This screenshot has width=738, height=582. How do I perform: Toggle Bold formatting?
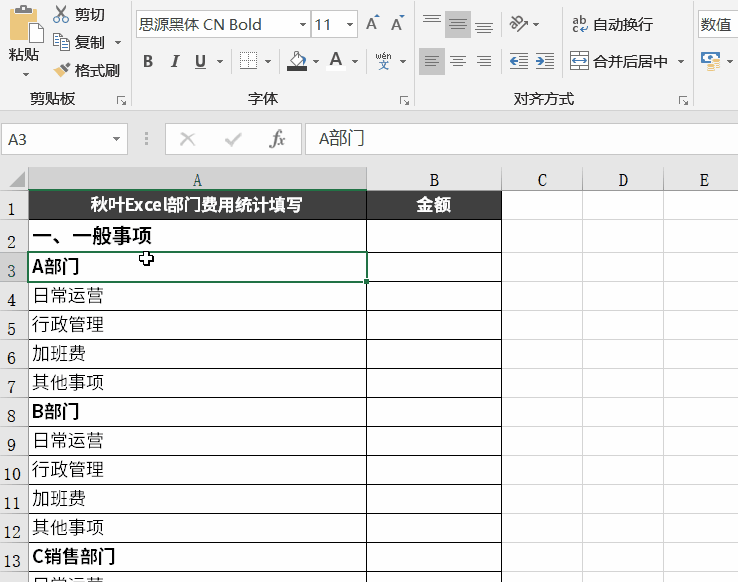pyautogui.click(x=148, y=61)
